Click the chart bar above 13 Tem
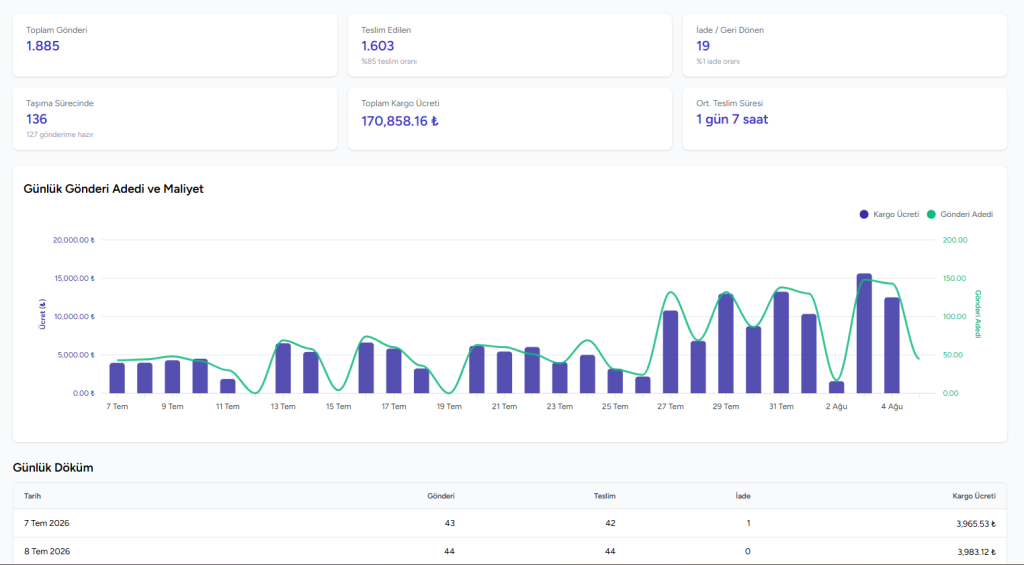The width and height of the screenshot is (1024, 565). pos(283,368)
